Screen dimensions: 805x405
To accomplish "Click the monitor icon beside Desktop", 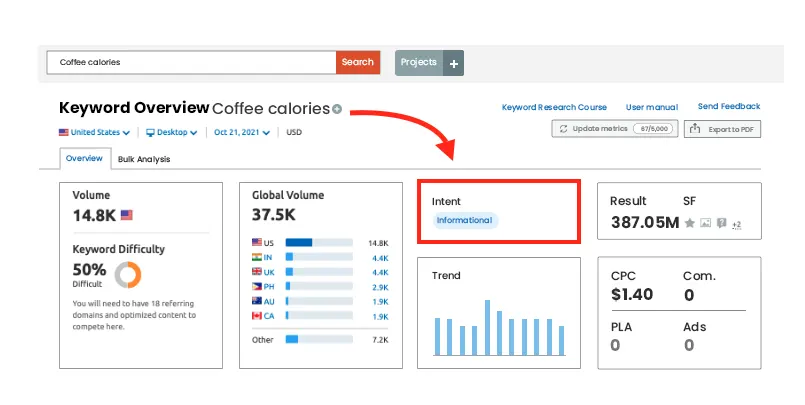I will click(150, 132).
